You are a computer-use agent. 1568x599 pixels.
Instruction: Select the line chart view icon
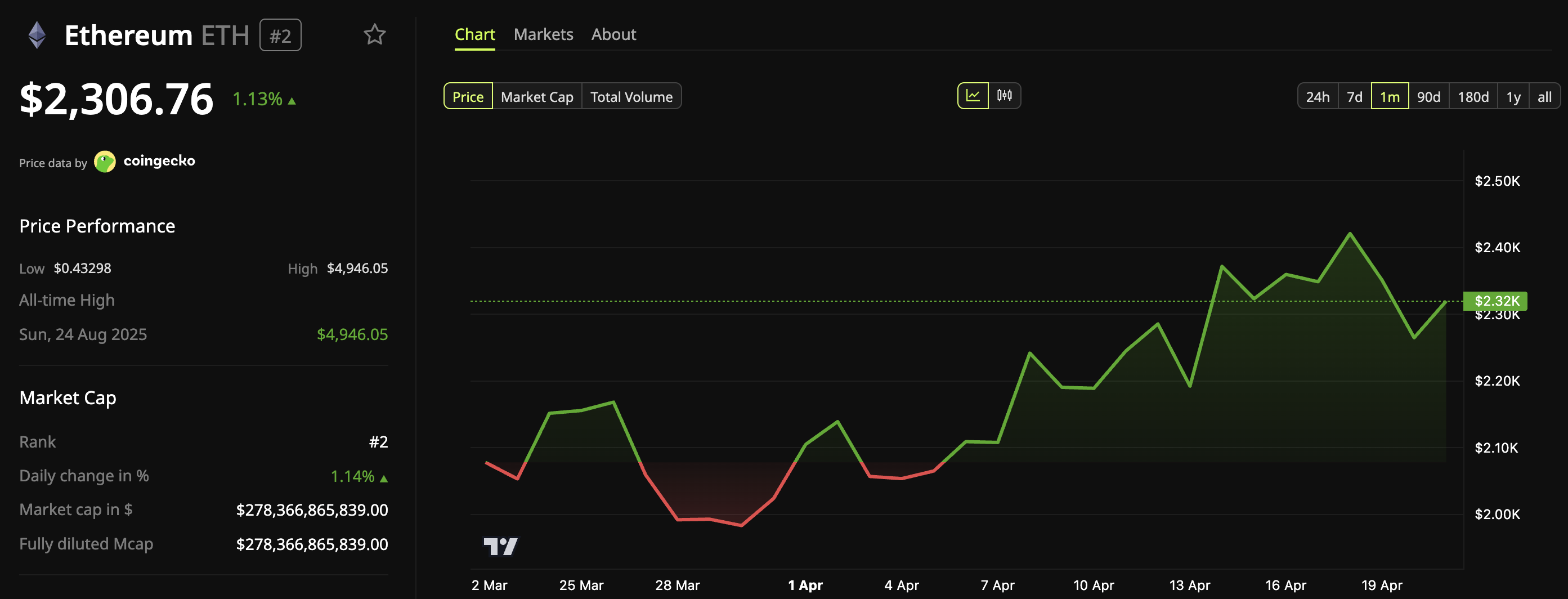pyautogui.click(x=973, y=96)
